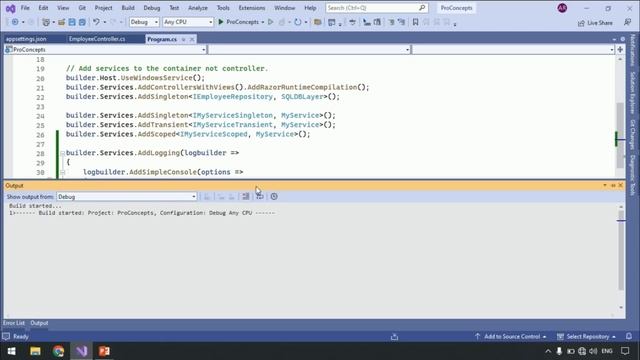Click the Live Share button
Image resolution: width=640 pixels, height=360 pixels.
pos(595,23)
